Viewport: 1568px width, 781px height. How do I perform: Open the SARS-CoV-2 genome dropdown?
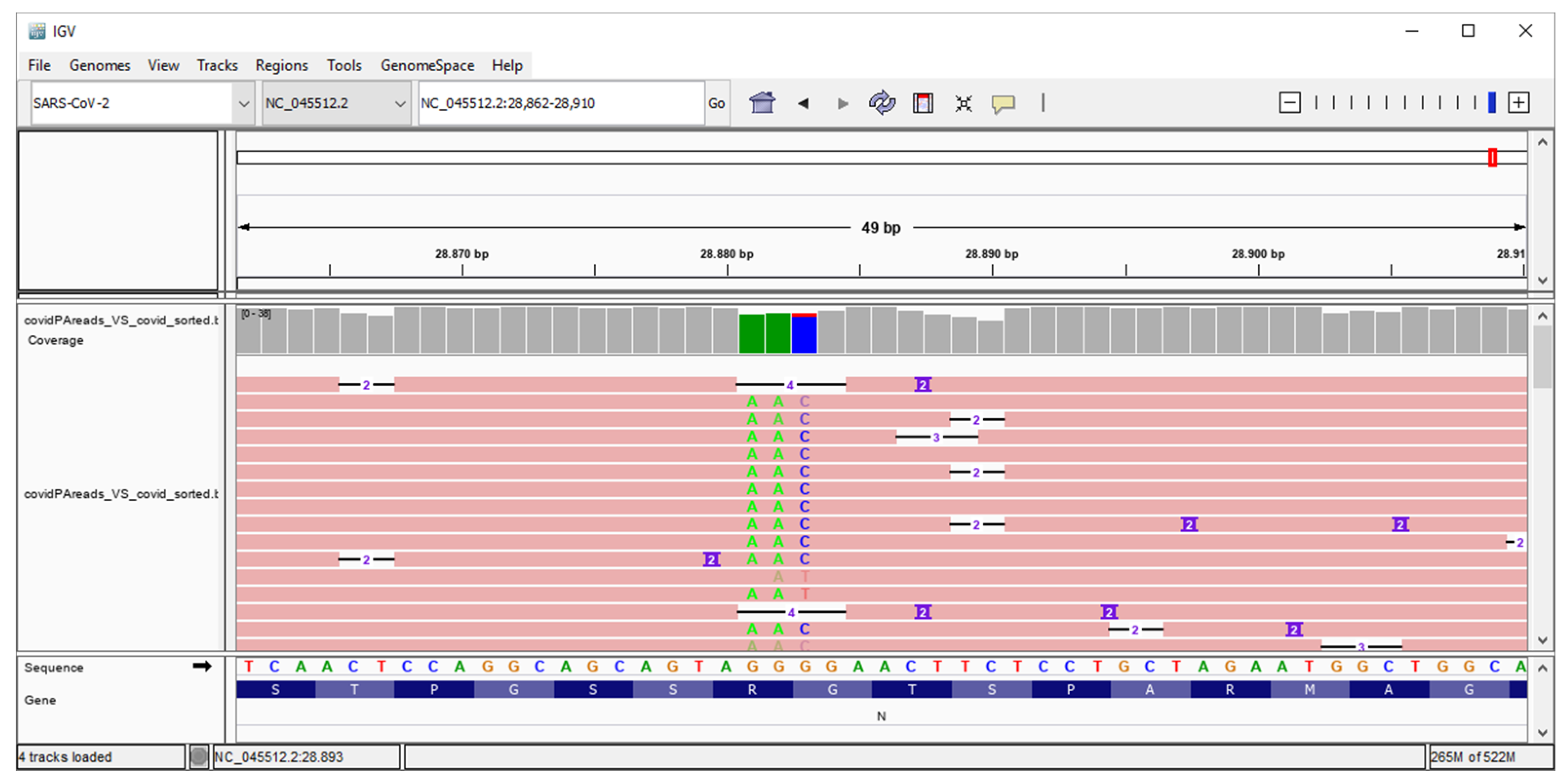tap(244, 103)
